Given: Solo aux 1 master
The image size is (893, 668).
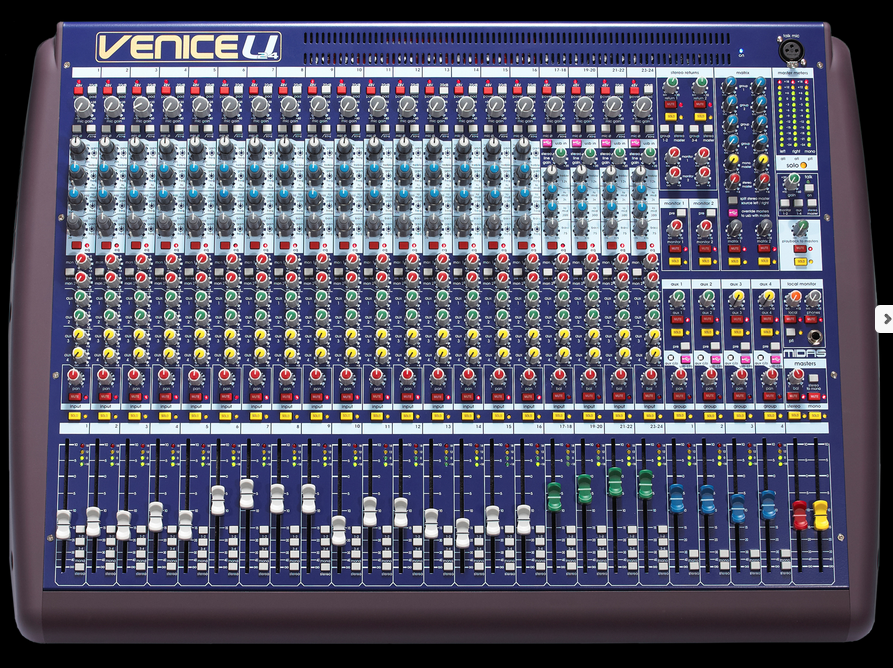Looking at the screenshot, I should tap(677, 332).
